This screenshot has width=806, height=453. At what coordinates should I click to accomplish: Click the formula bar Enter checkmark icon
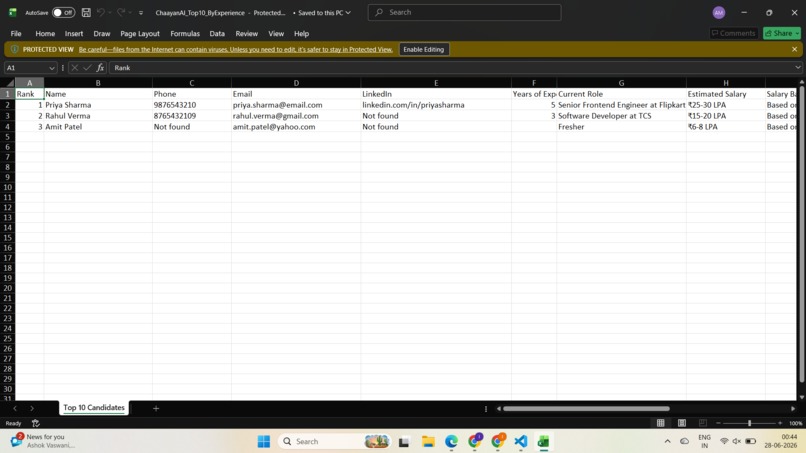coord(87,68)
